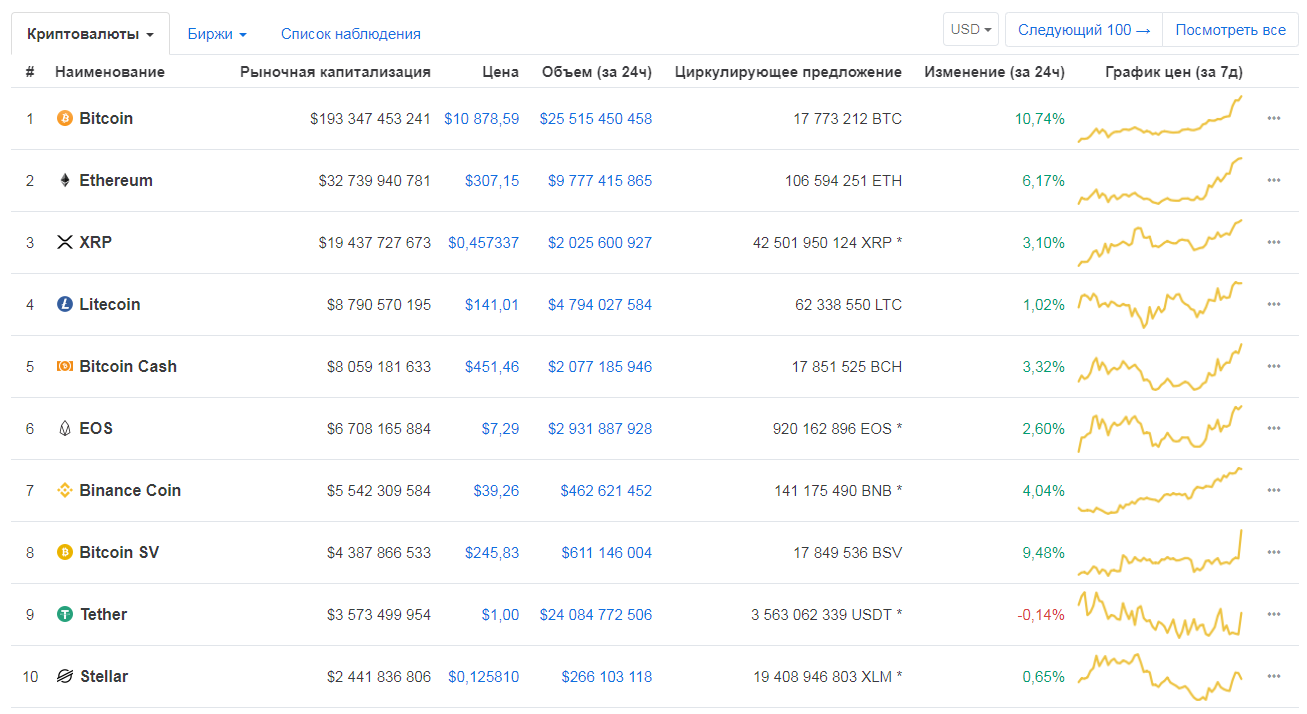Viewport: 1307px width, 714px height.
Task: Click the Следующий 100 button
Action: click(x=1084, y=30)
